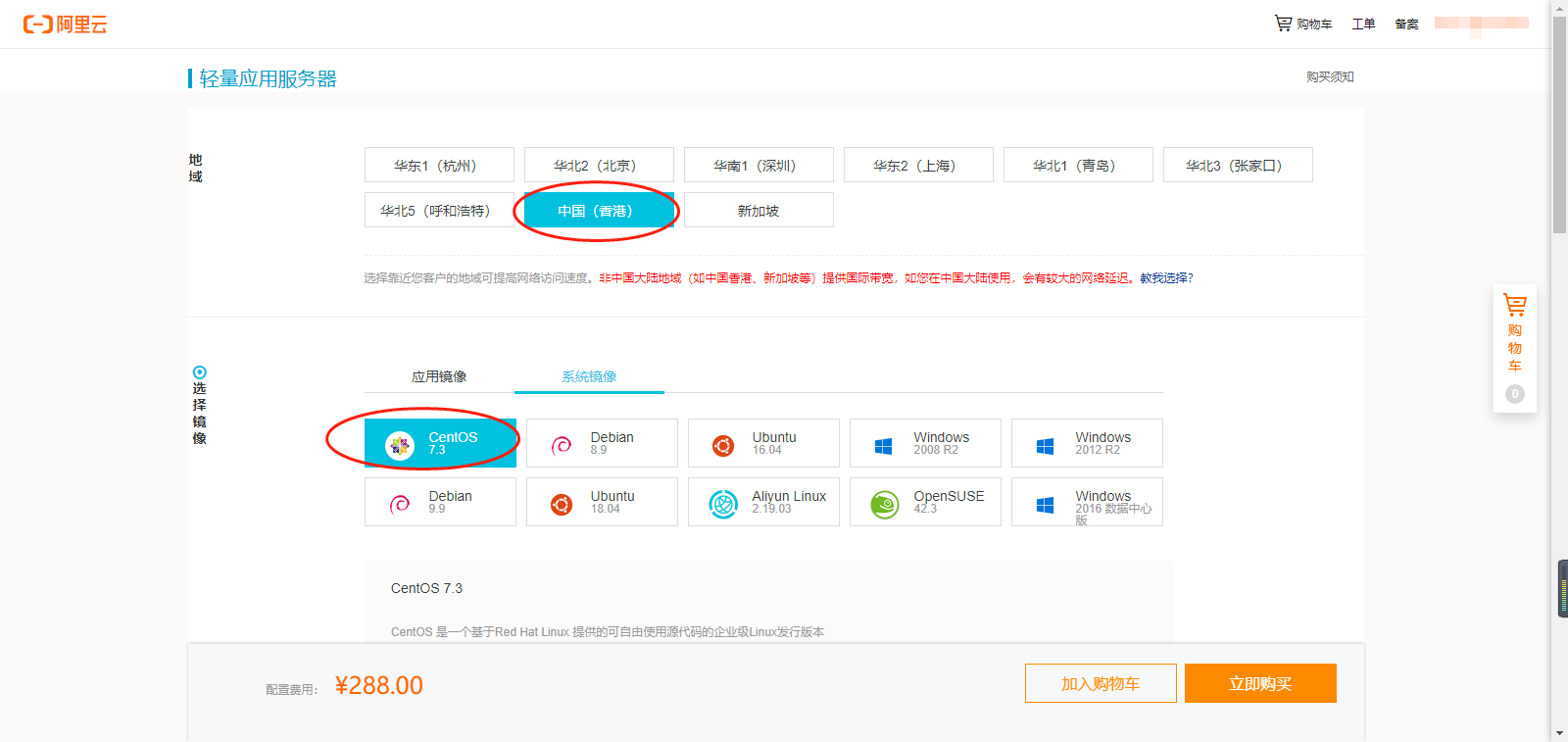The image size is (1568, 742).
Task: Choose the Windows 2012 R2 image
Action: point(1087,443)
